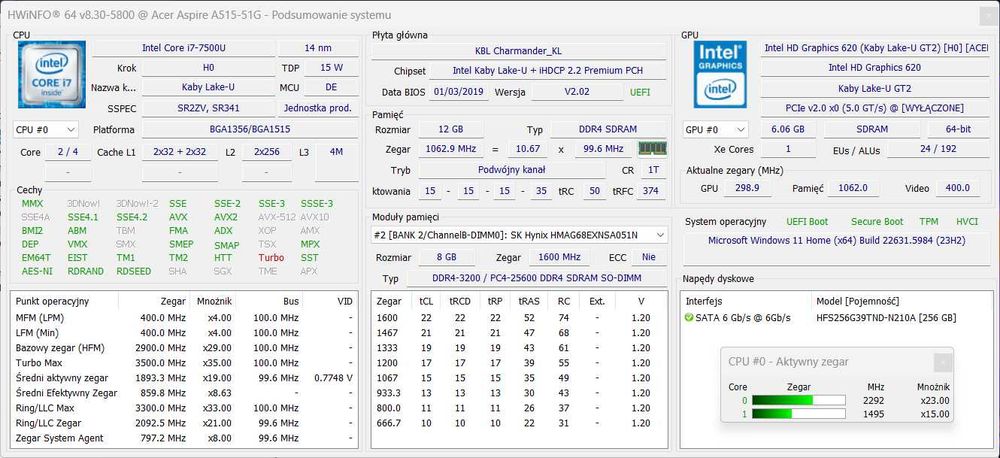
Task: Click the TPM label
Action: pyautogui.click(x=929, y=222)
